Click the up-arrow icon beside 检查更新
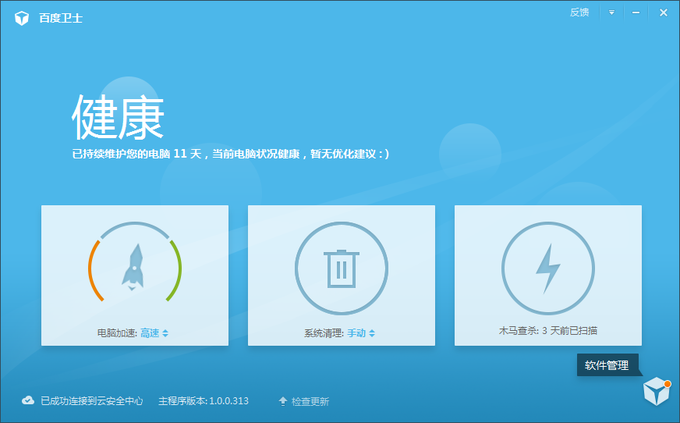The image size is (680, 423). point(283,401)
